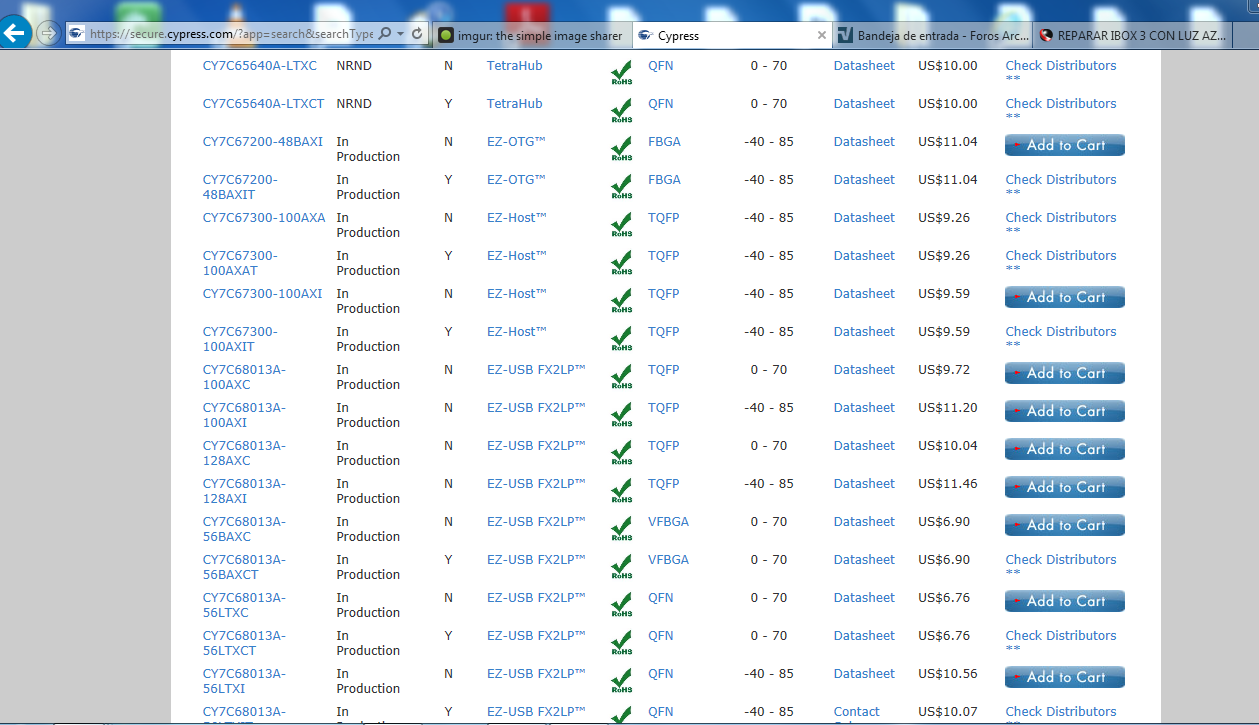
Task: Click the RoHS icon for CY7C67200-48BAXI
Action: tap(621, 149)
